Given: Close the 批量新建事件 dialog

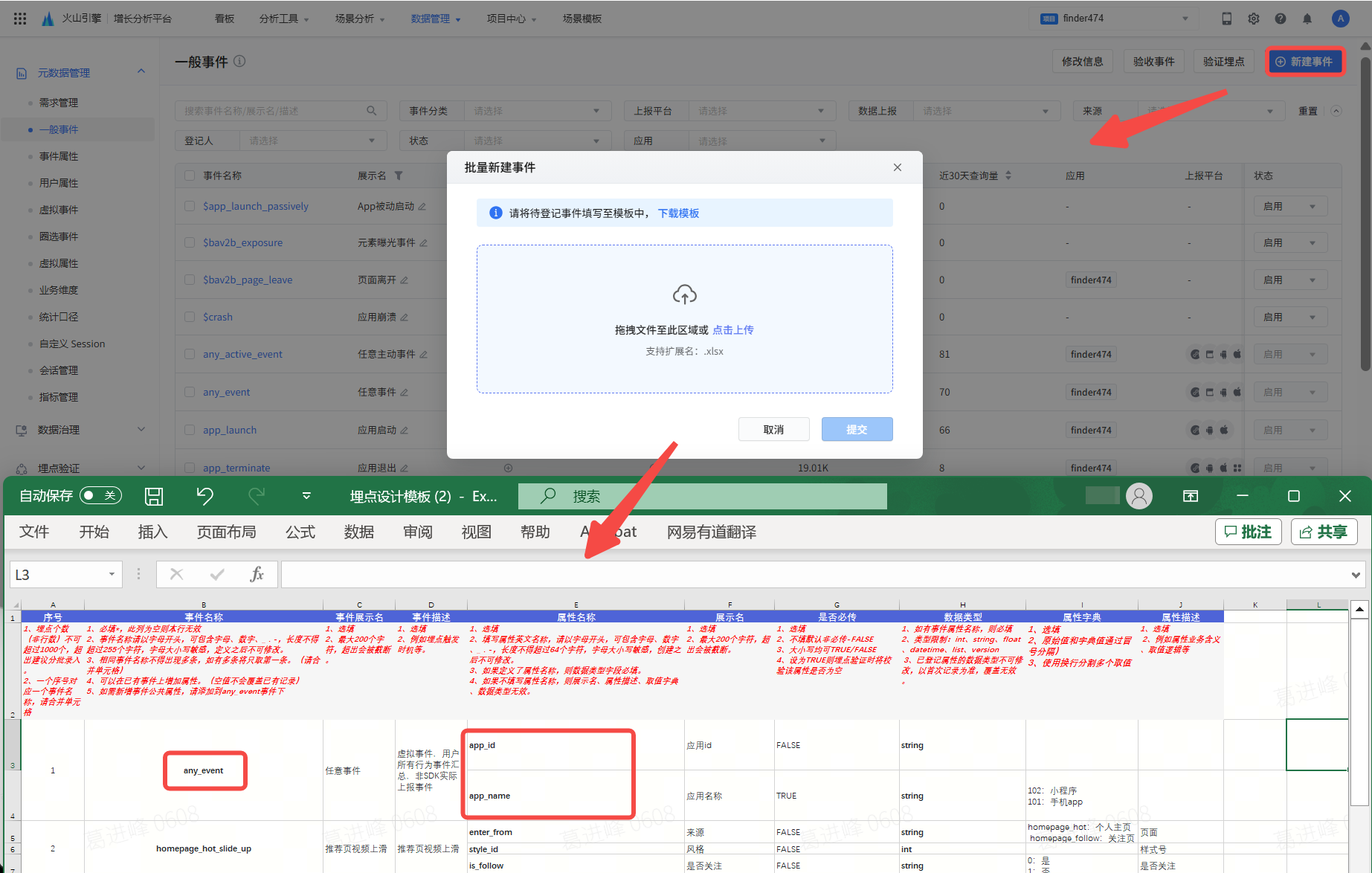Looking at the screenshot, I should [898, 167].
